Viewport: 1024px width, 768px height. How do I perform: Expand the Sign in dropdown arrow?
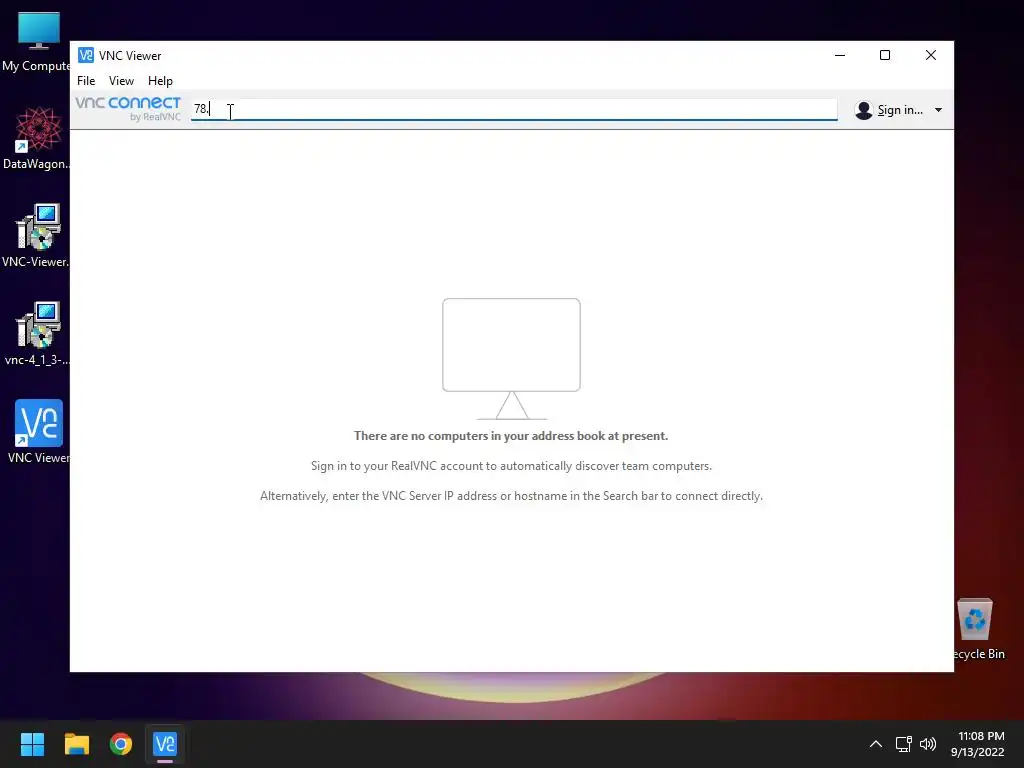click(938, 110)
